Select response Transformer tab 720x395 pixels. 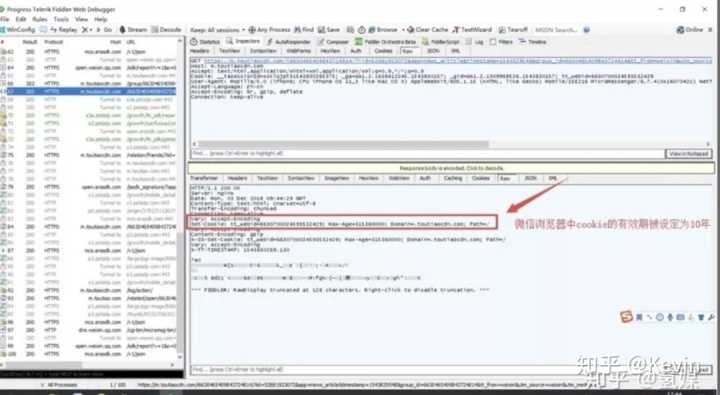tap(204, 178)
